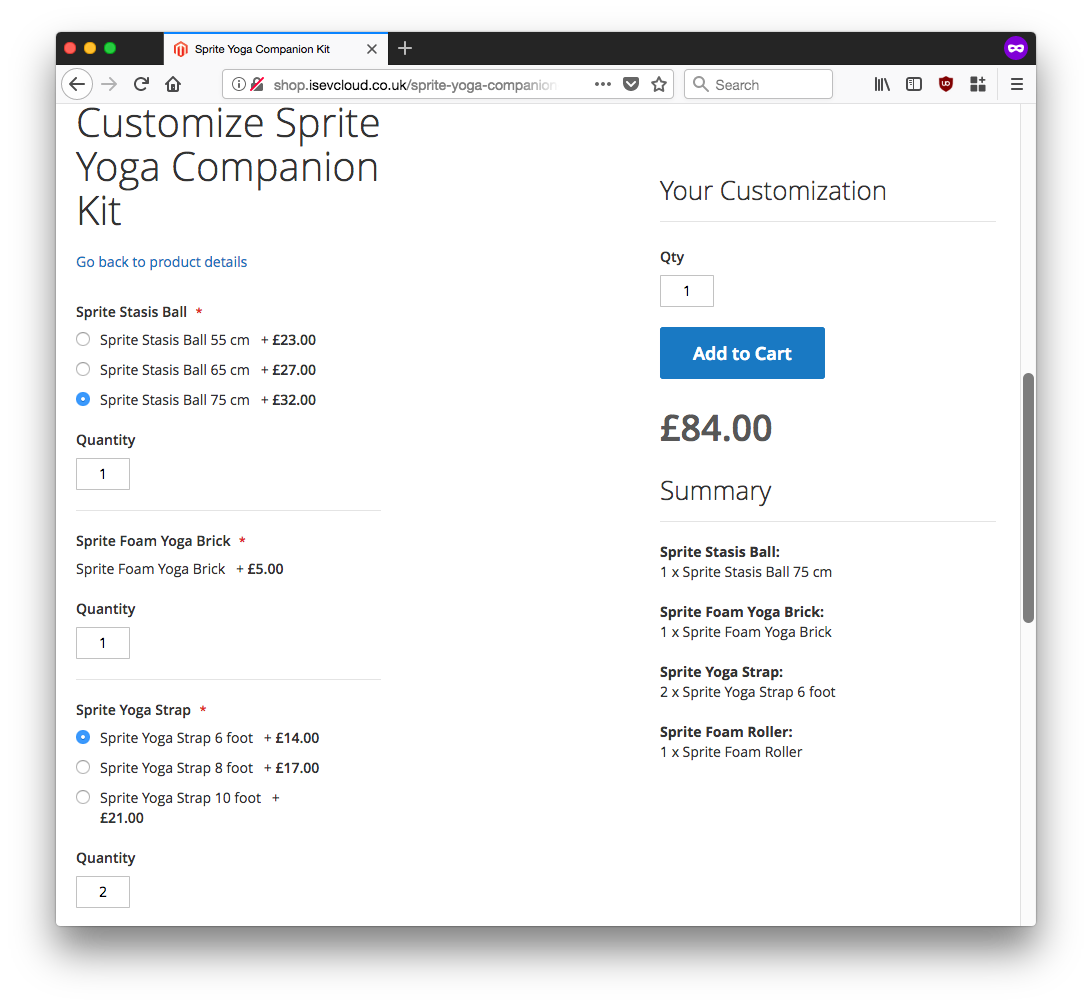Select Sprite Stasis Ball 65 cm option
Image resolution: width=1092 pixels, height=1006 pixels.
[83, 370]
